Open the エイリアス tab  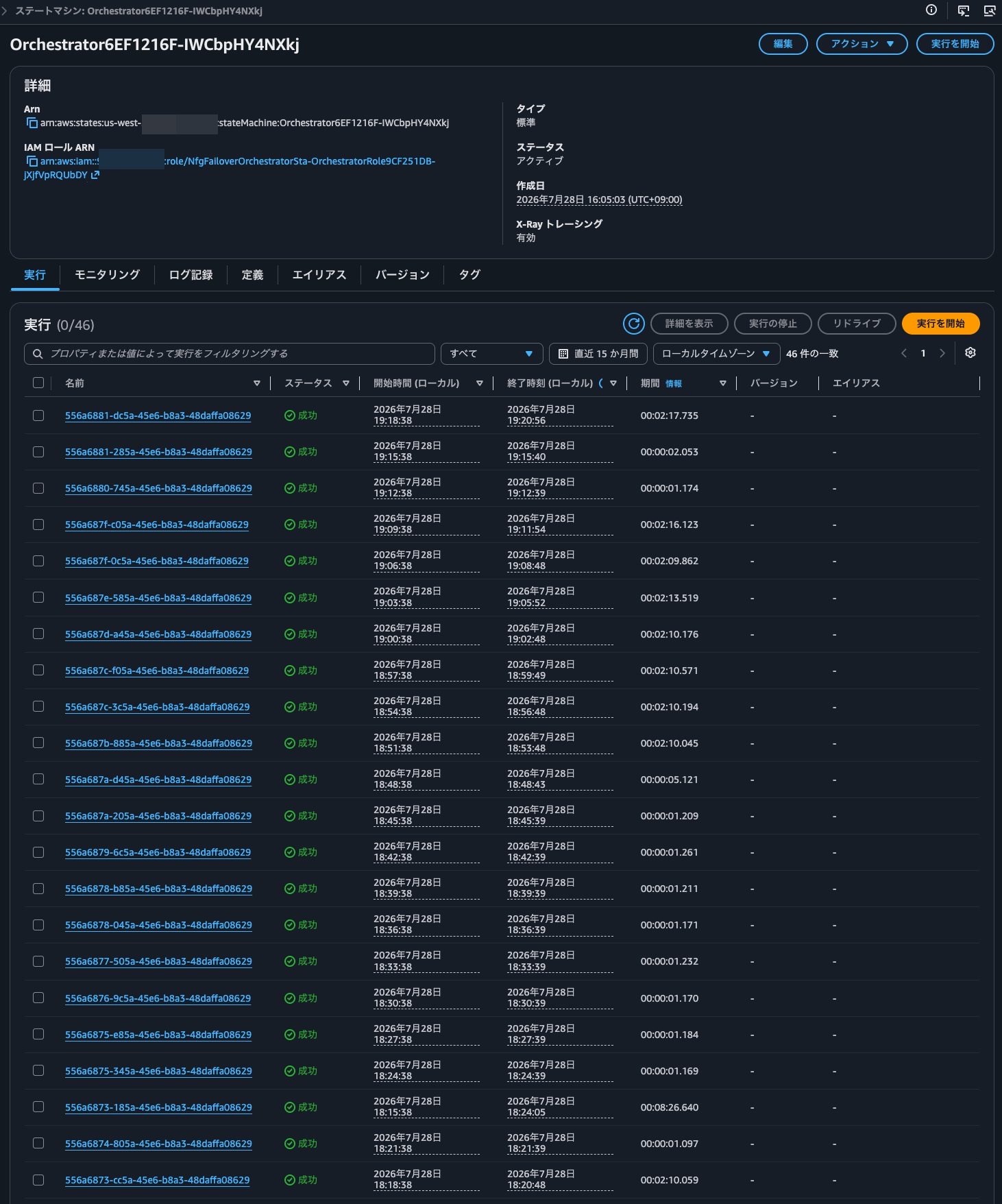(319, 275)
